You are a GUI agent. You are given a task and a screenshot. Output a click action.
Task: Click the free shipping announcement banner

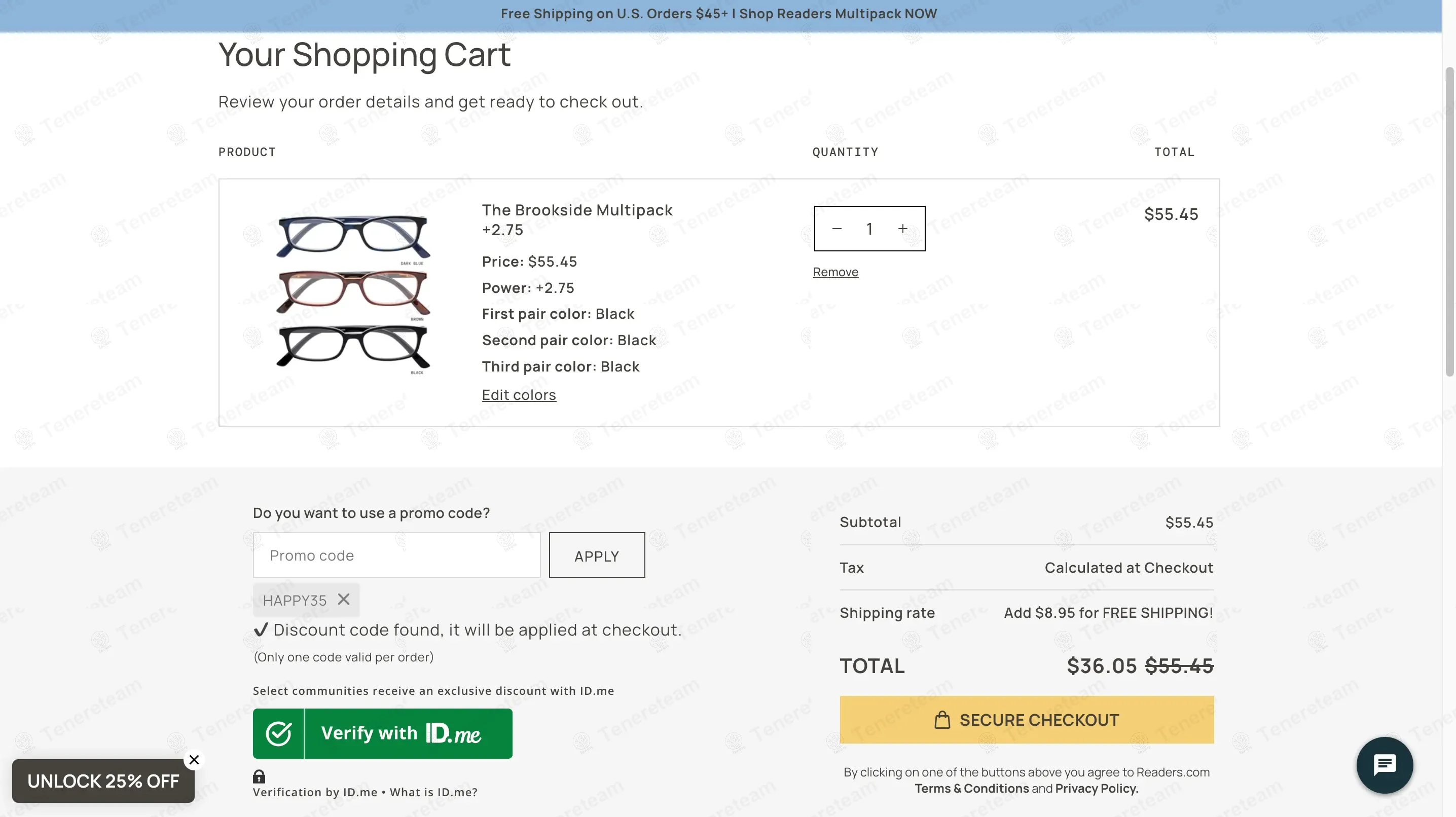(x=718, y=14)
